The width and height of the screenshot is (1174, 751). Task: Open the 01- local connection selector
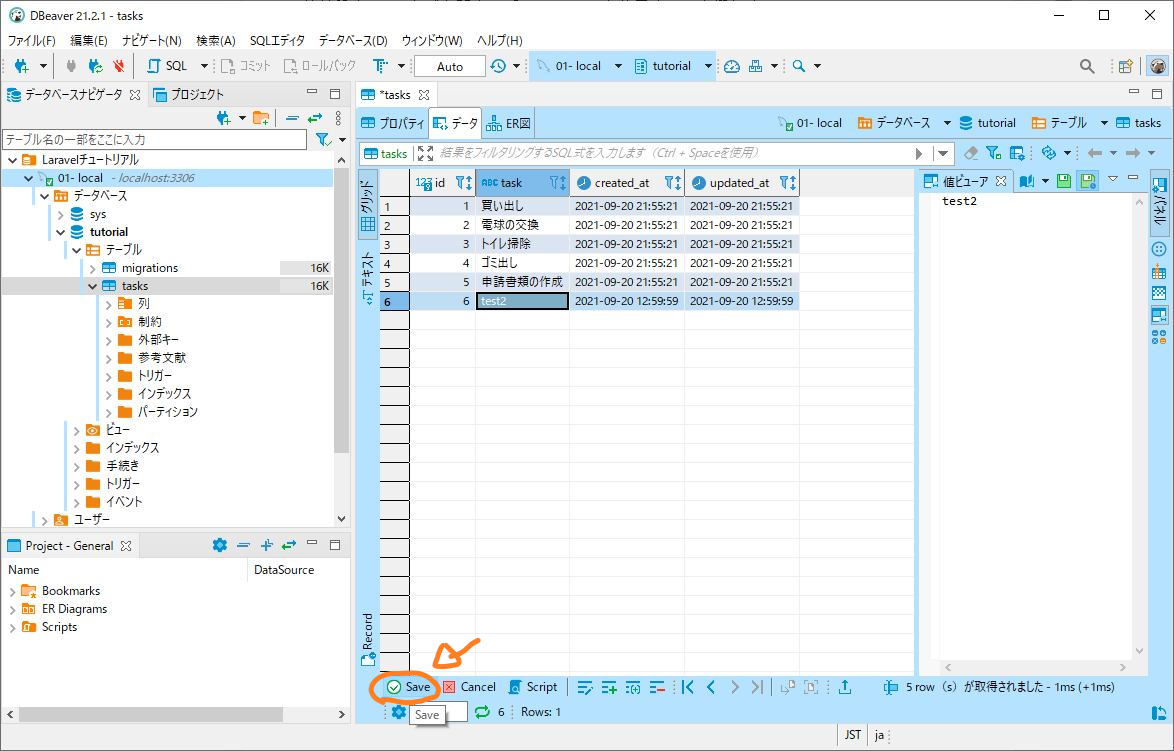coord(579,66)
